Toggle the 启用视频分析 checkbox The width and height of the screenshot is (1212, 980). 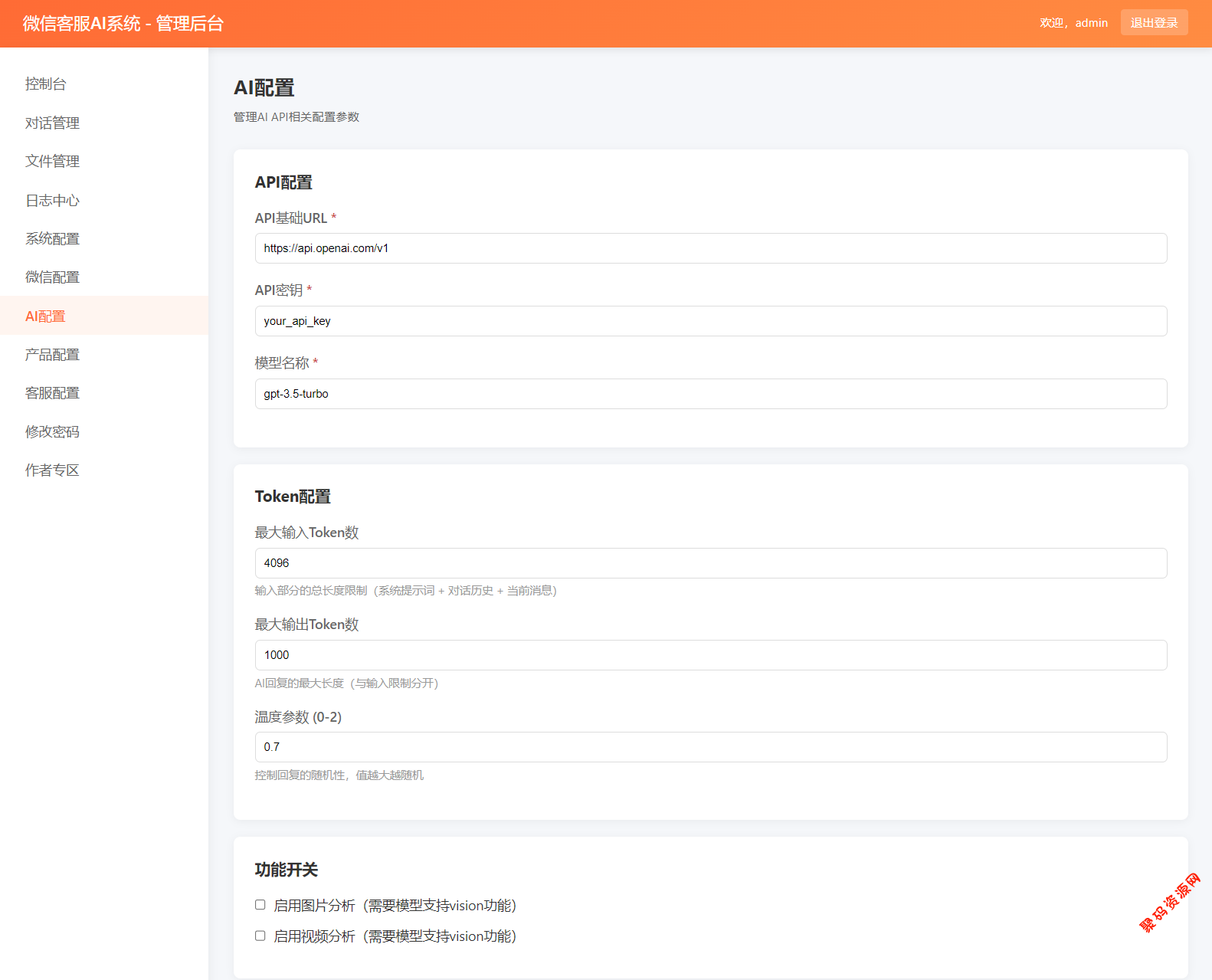pos(260,936)
